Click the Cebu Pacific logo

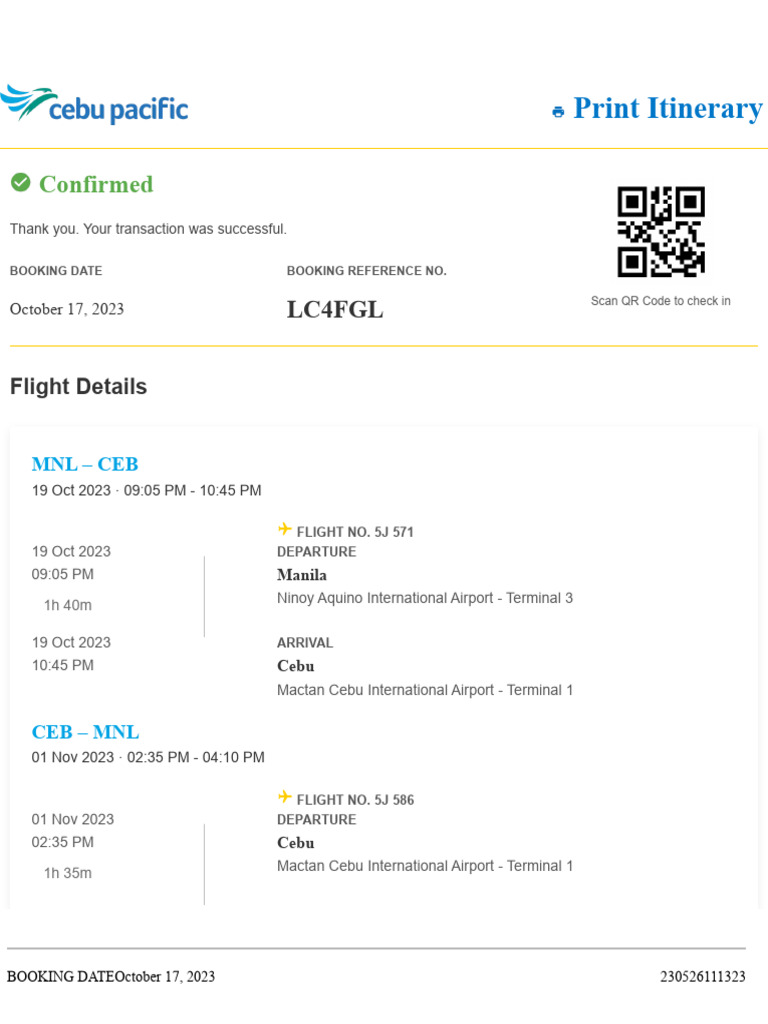[94, 106]
